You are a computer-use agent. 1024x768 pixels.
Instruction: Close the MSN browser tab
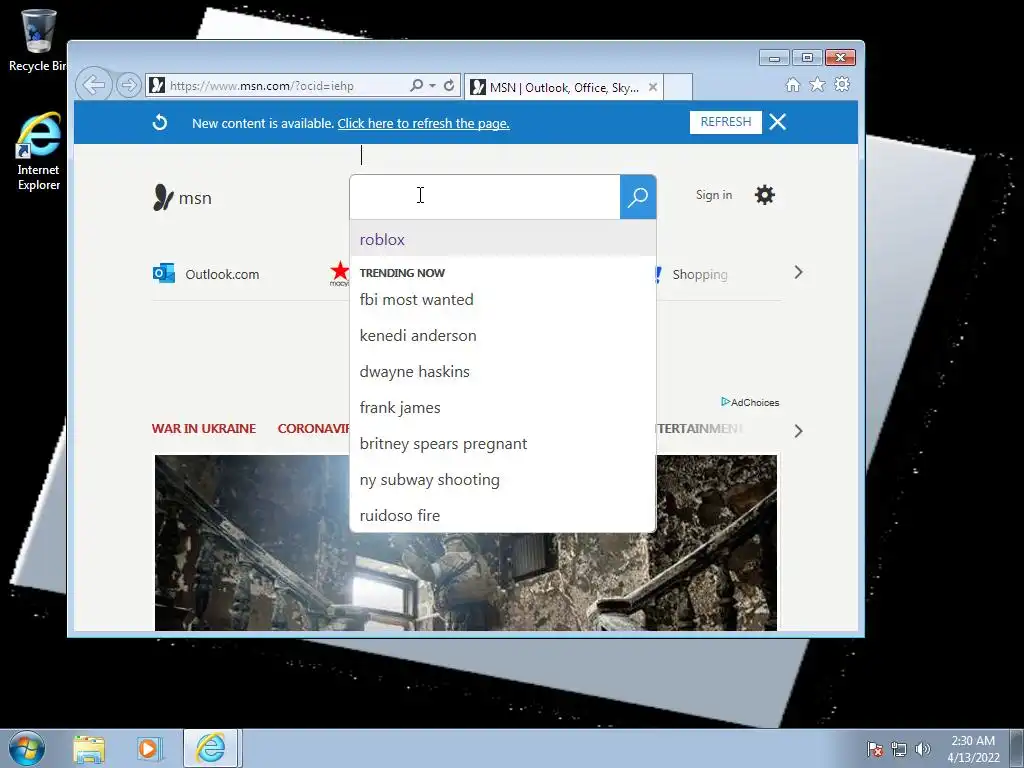(652, 88)
